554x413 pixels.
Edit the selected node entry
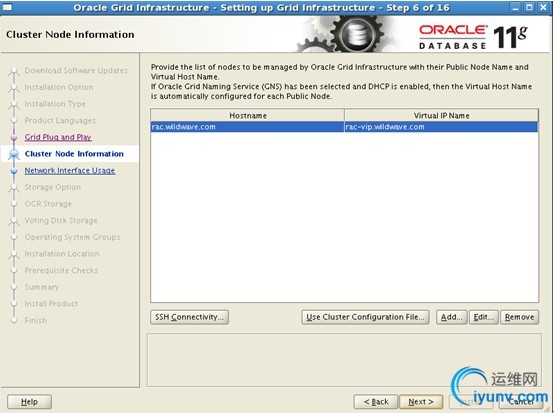[484, 317]
